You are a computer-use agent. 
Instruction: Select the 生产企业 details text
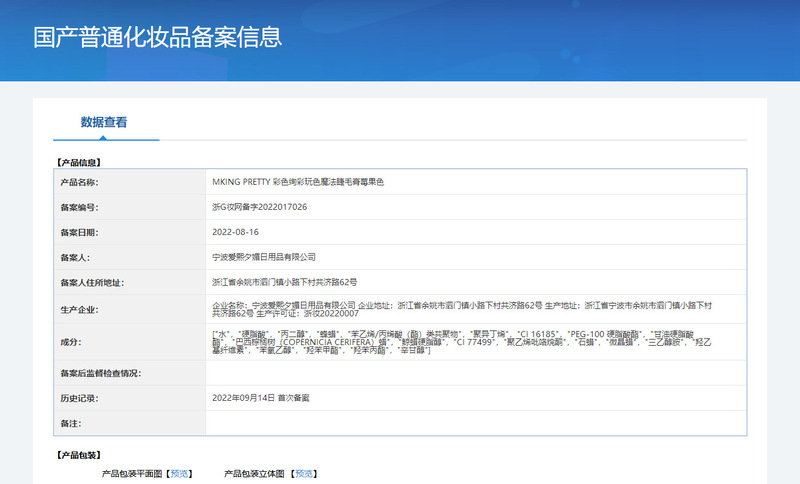click(x=462, y=309)
